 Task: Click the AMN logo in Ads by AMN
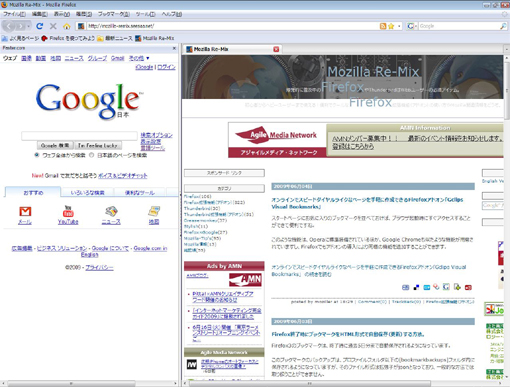coord(245,280)
